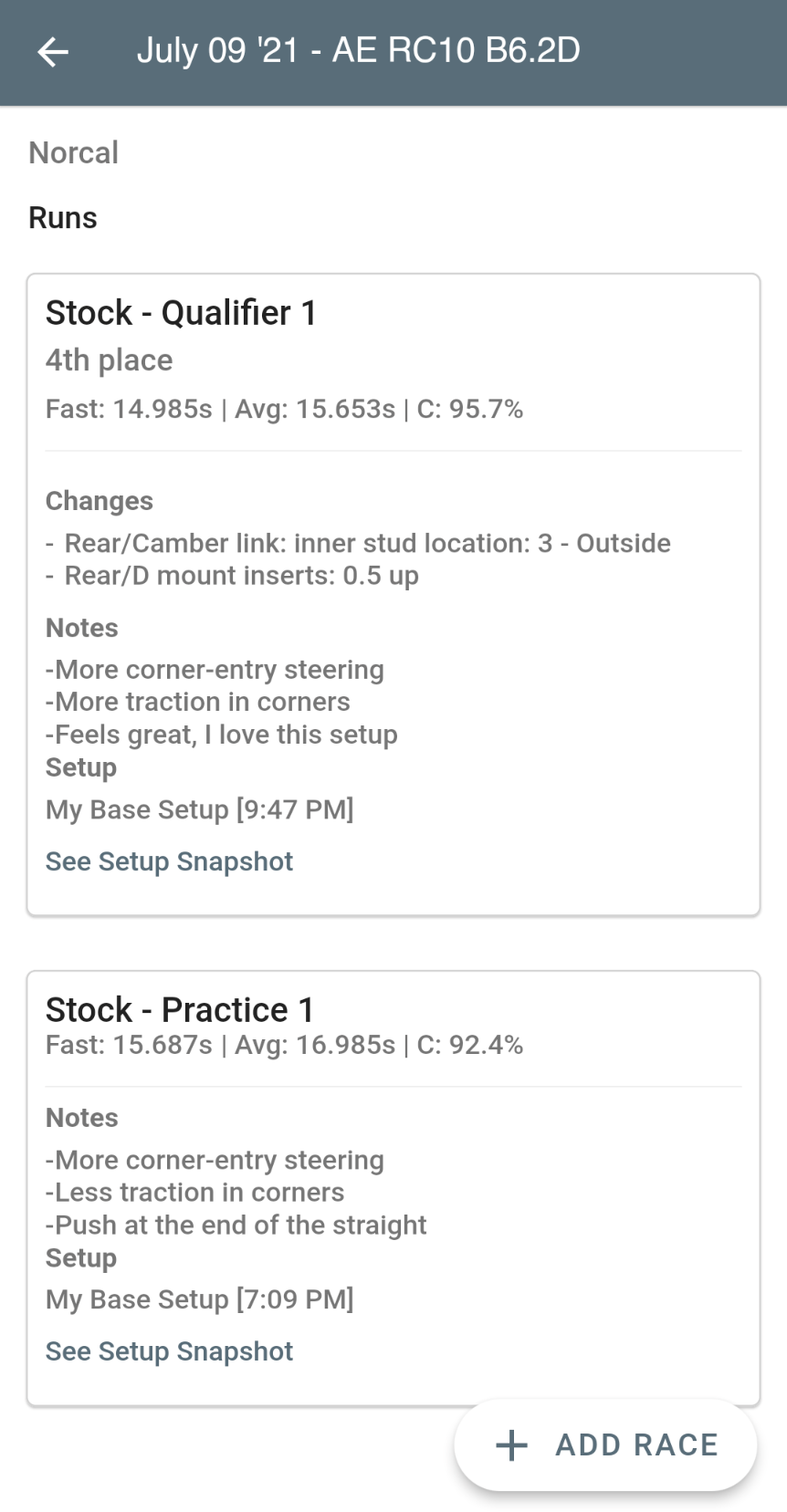Click the Fast 14.985s lap stats line

(x=284, y=409)
